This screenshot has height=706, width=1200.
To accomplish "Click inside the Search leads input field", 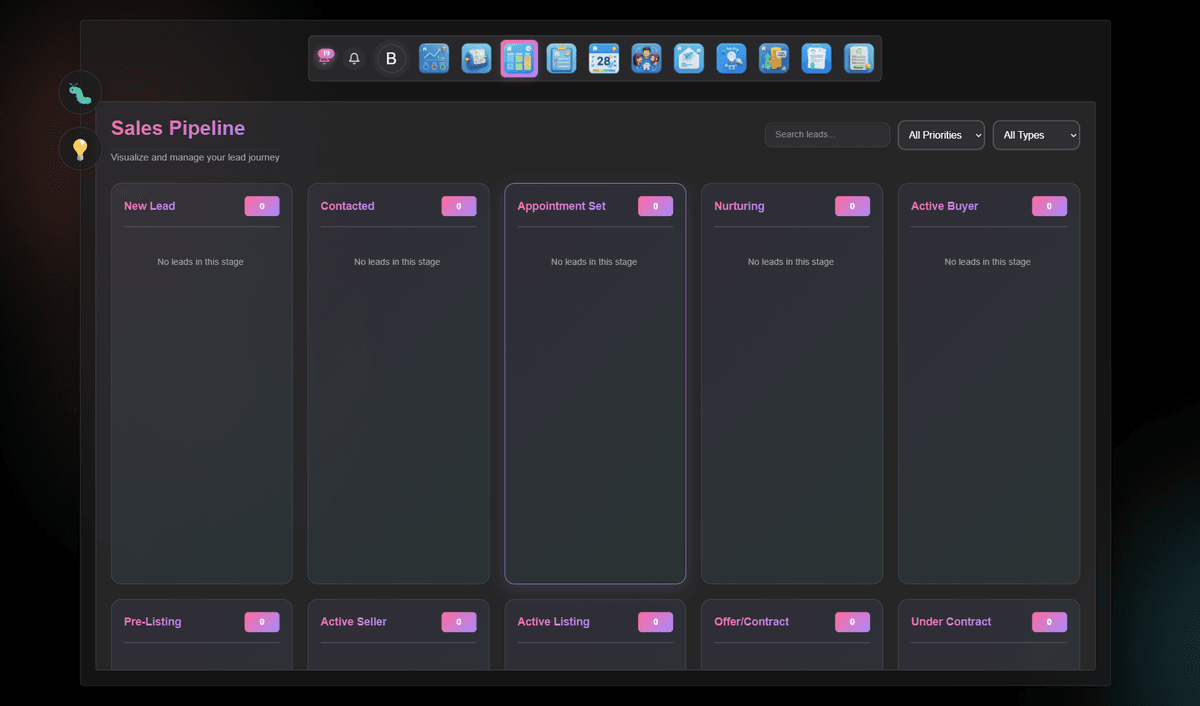I will pyautogui.click(x=827, y=134).
